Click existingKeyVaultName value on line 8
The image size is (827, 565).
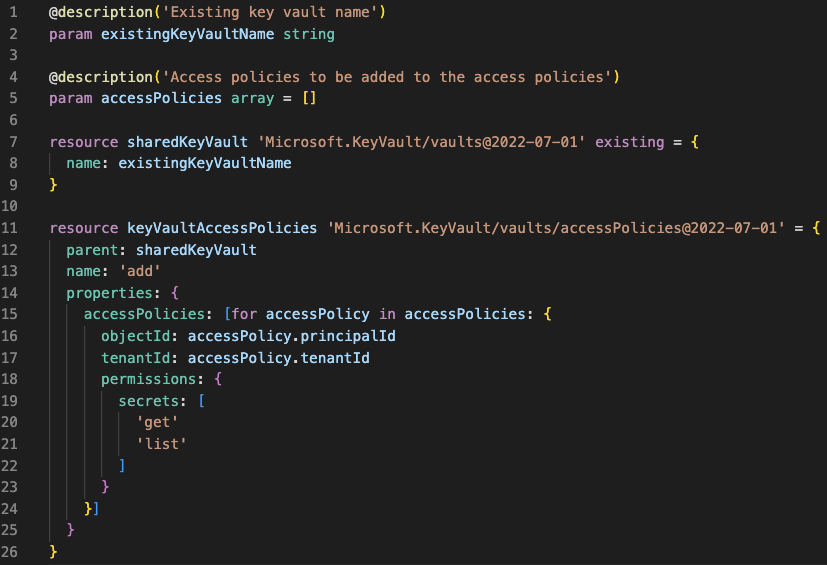[205, 163]
